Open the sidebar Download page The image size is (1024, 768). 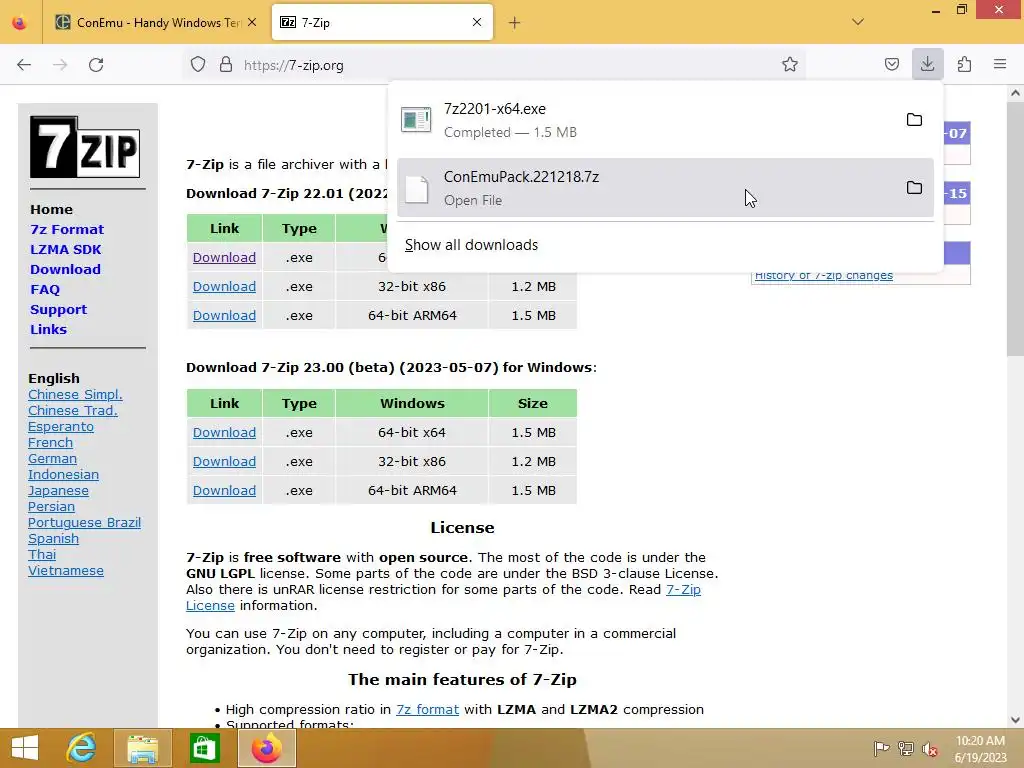65,269
